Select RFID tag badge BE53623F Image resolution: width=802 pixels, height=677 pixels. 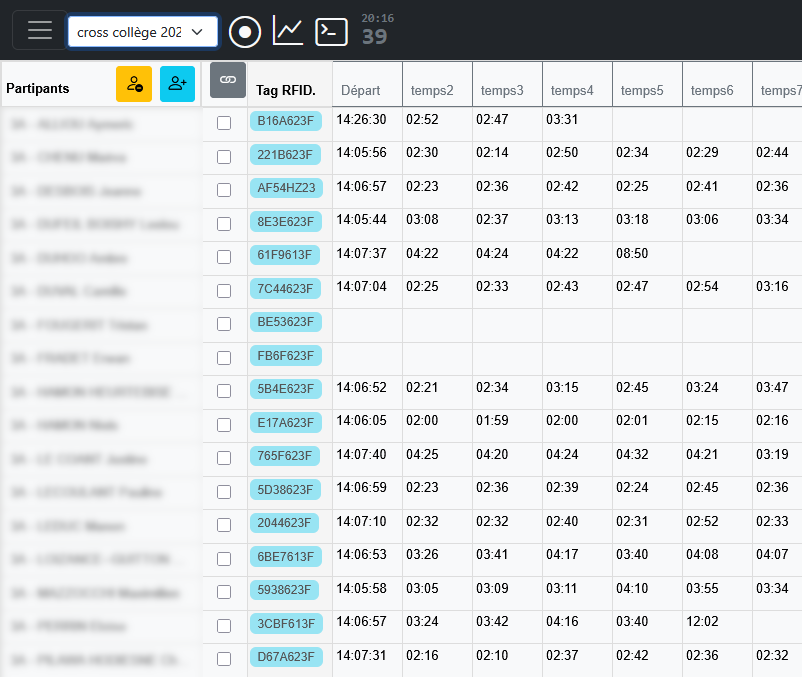coord(286,322)
